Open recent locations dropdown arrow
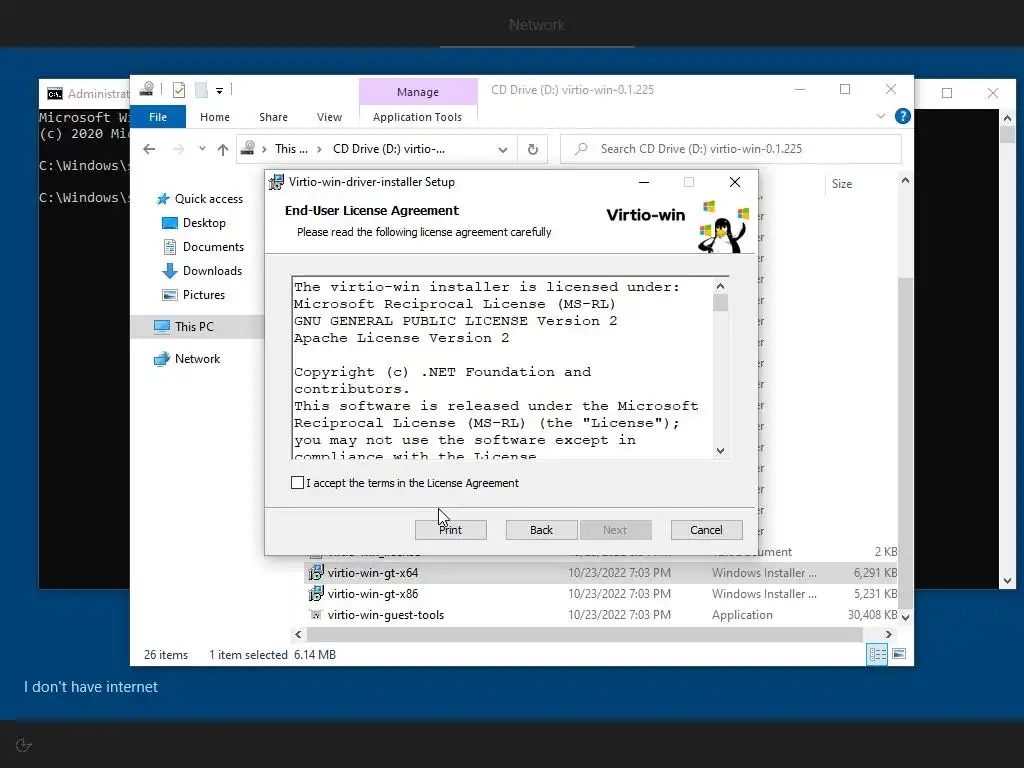Image resolution: width=1024 pixels, height=768 pixels. (x=202, y=149)
